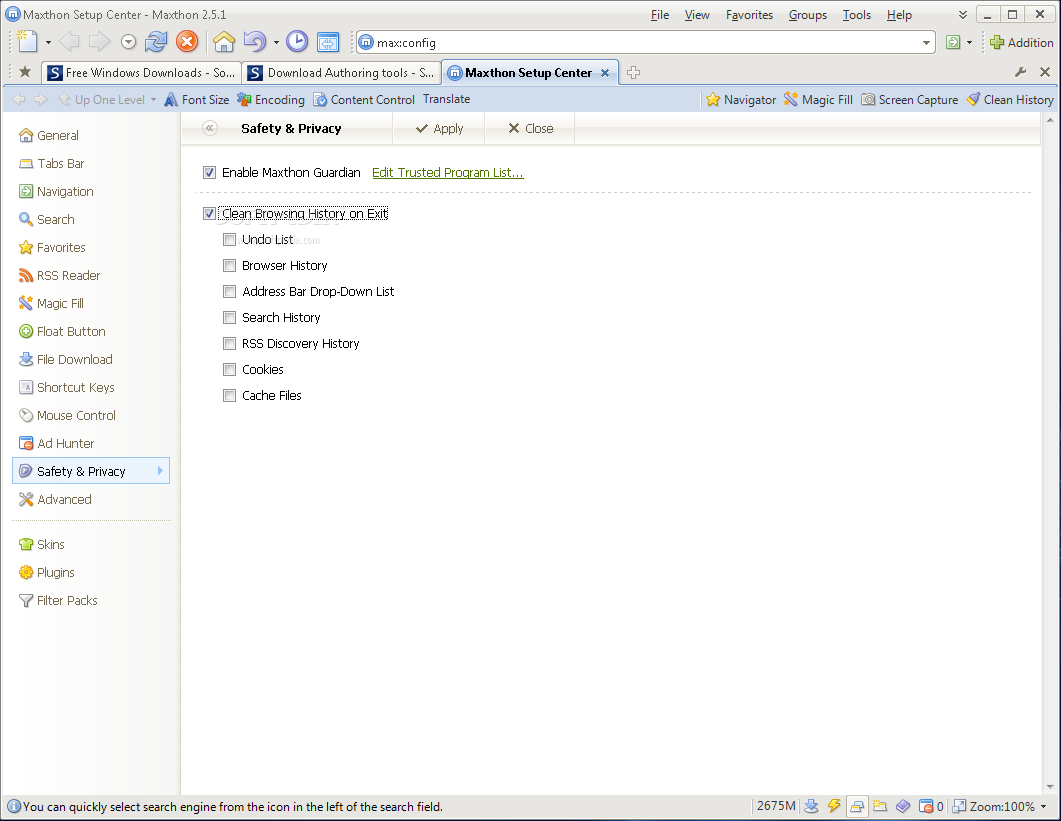Viewport: 1061px width, 821px height.
Task: Check Address Bar Drop-Down List
Action: coord(229,292)
